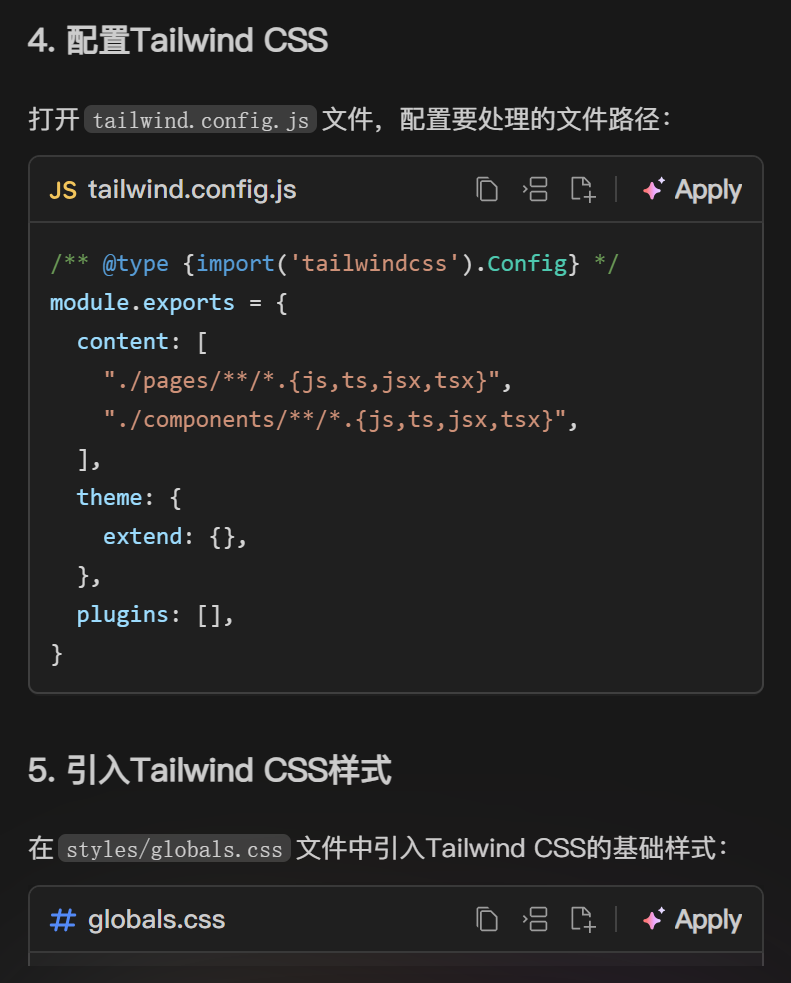Viewport: 791px width, 983px height.
Task: Click insert-at-cursor icon for globals.css block
Action: [x=536, y=919]
